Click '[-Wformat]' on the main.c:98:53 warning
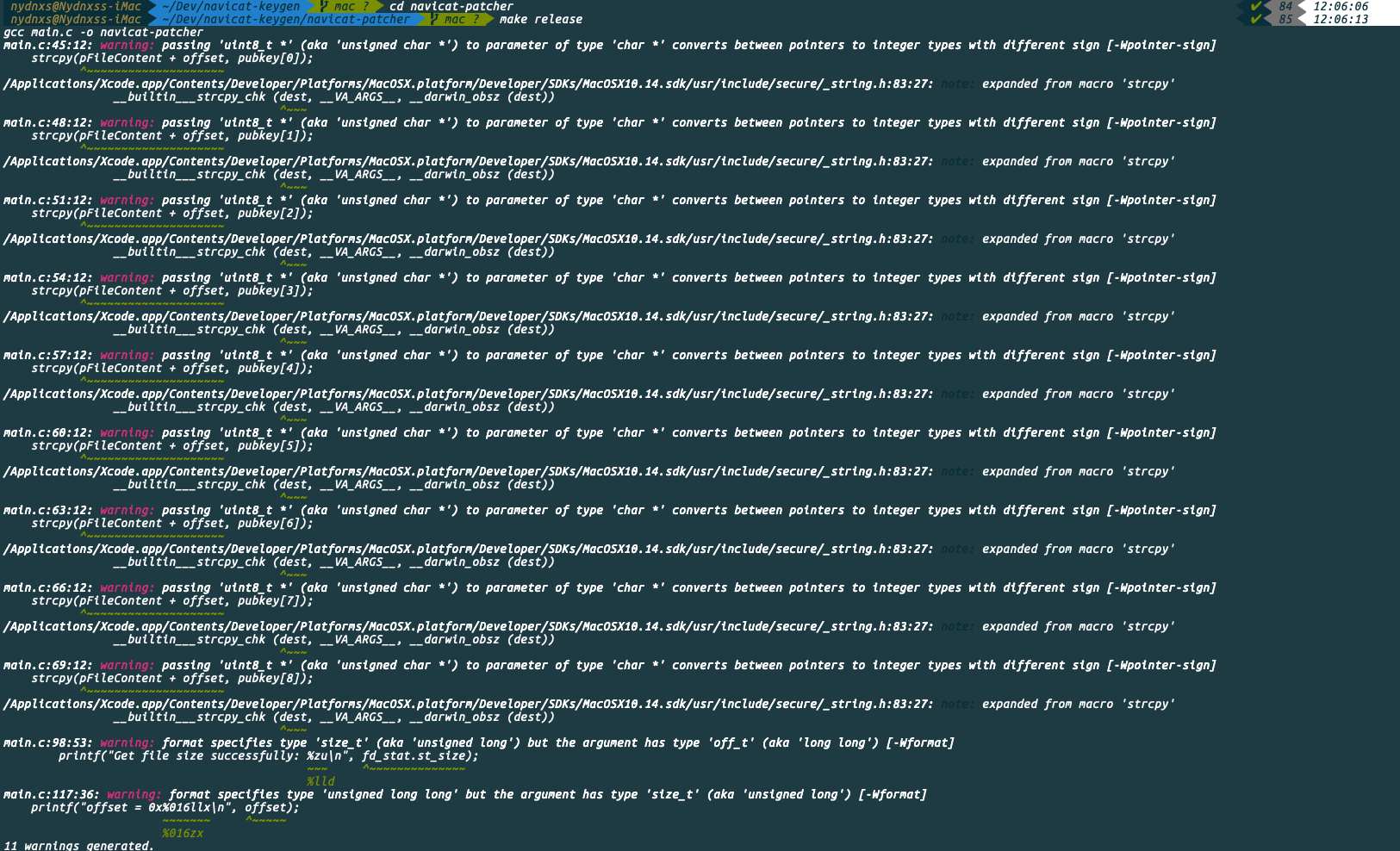The height and width of the screenshot is (851, 1400). (920, 742)
